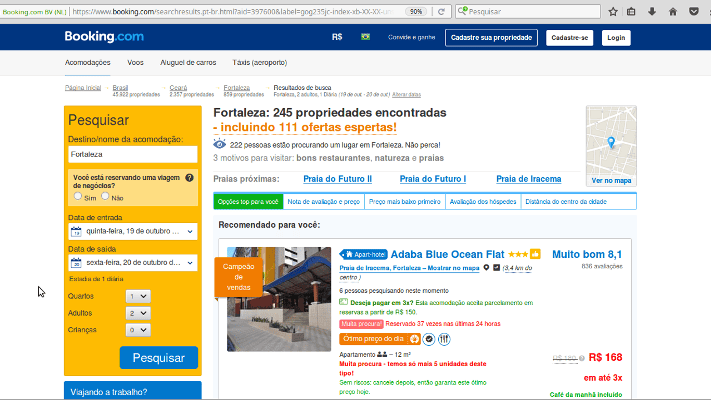The image size is (711, 400).
Task: Open Praia do Futuro II link
Action: (x=337, y=179)
